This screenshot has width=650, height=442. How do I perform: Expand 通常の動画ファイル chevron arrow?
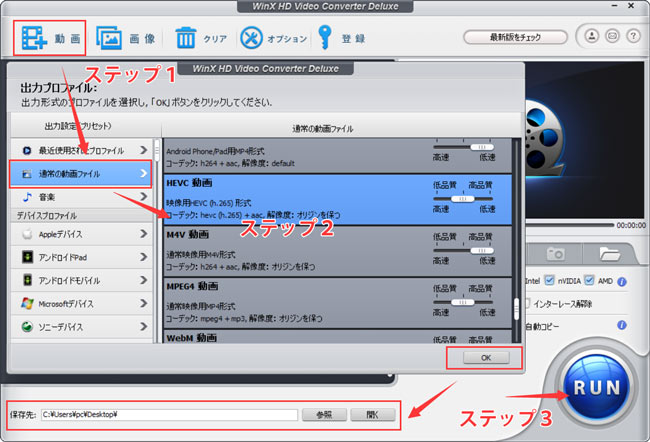(143, 173)
